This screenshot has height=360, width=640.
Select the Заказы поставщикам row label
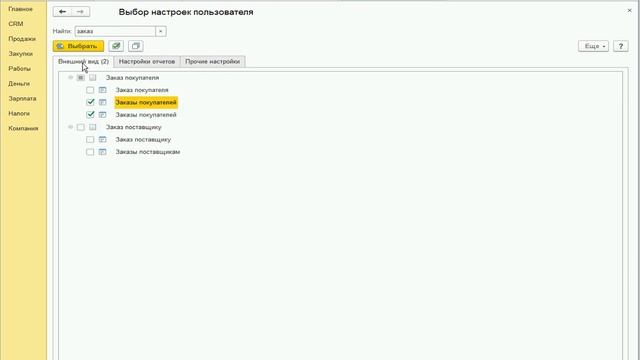[x=148, y=152]
